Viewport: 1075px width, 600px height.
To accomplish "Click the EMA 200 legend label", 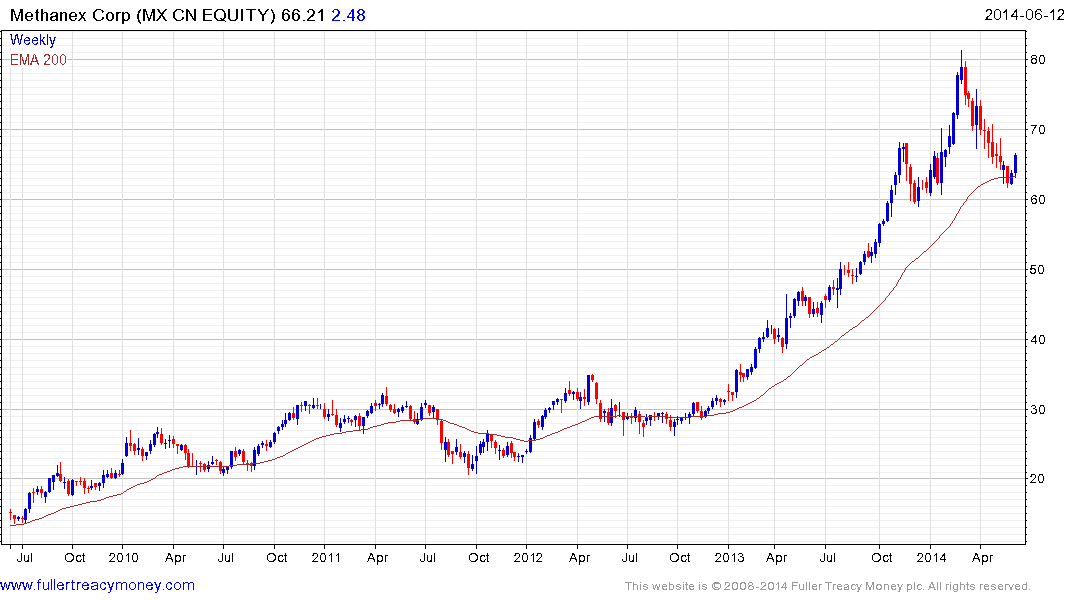I will [38, 60].
